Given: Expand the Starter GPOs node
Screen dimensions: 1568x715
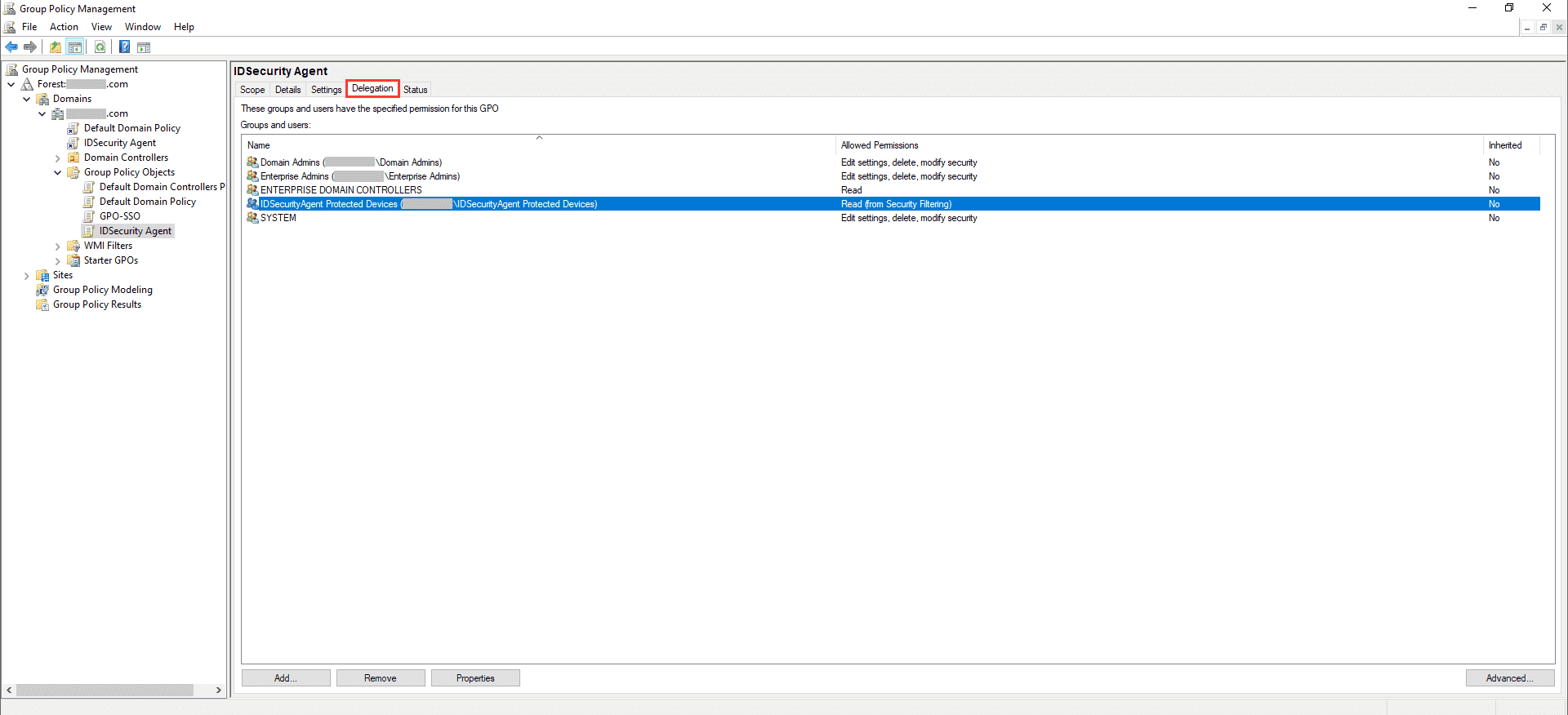Looking at the screenshot, I should click(x=57, y=260).
